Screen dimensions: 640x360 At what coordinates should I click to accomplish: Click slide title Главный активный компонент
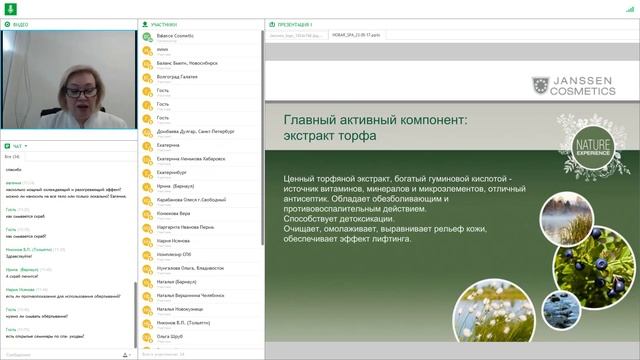pos(376,120)
